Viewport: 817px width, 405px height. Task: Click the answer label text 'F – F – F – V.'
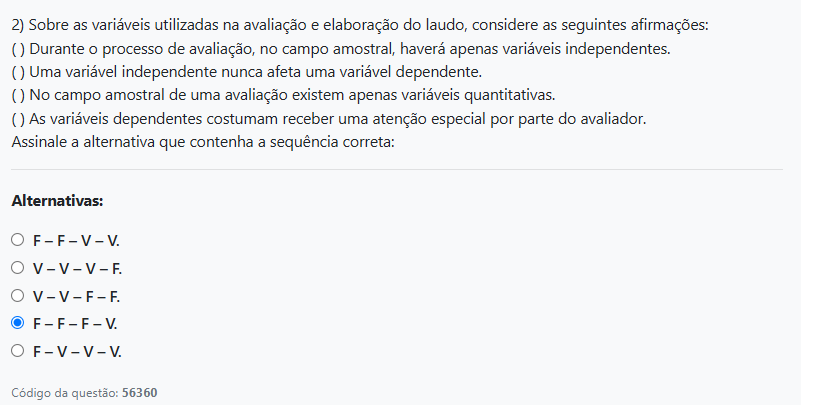point(75,324)
